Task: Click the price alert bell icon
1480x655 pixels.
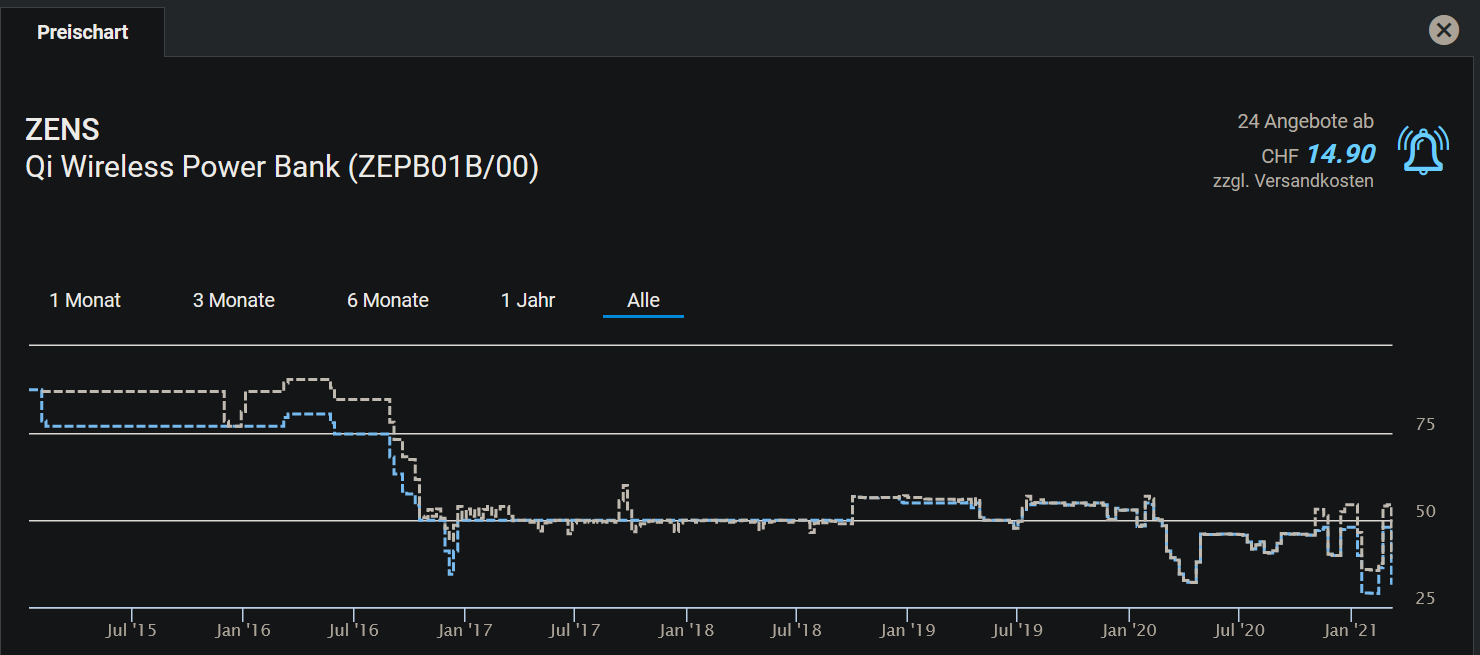Action: [x=1423, y=150]
